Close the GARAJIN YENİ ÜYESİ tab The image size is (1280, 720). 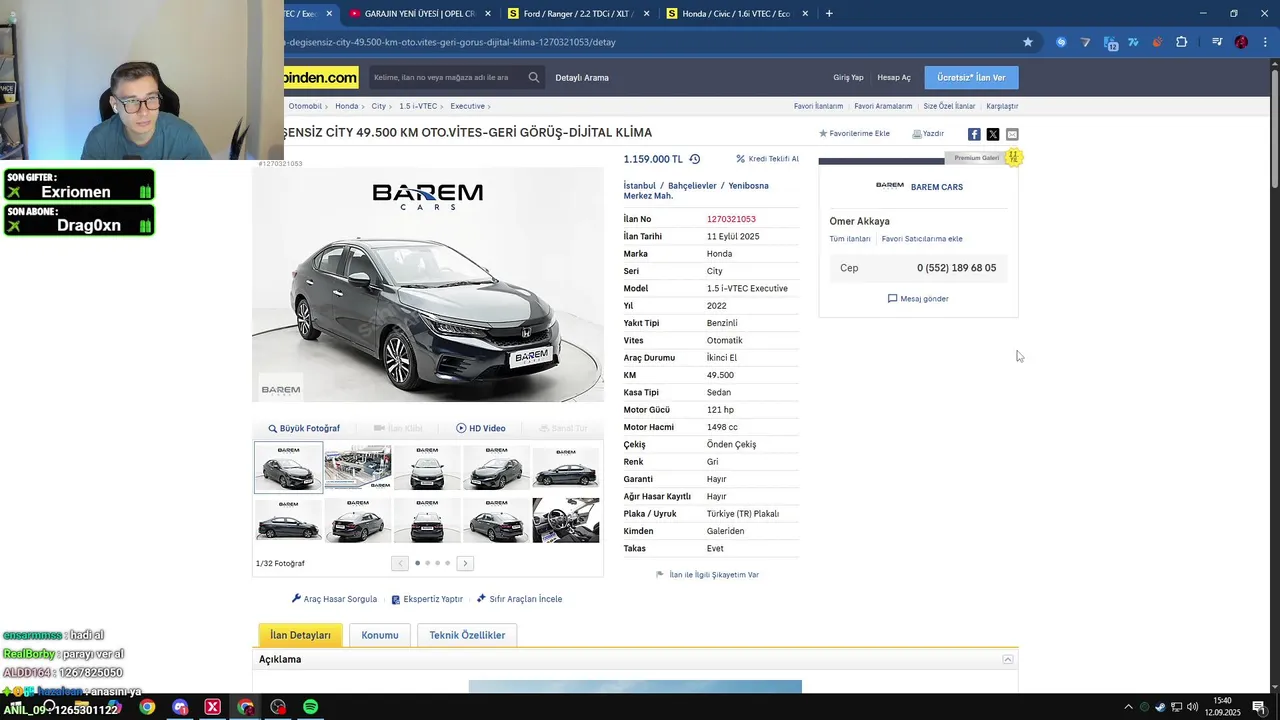click(x=488, y=14)
